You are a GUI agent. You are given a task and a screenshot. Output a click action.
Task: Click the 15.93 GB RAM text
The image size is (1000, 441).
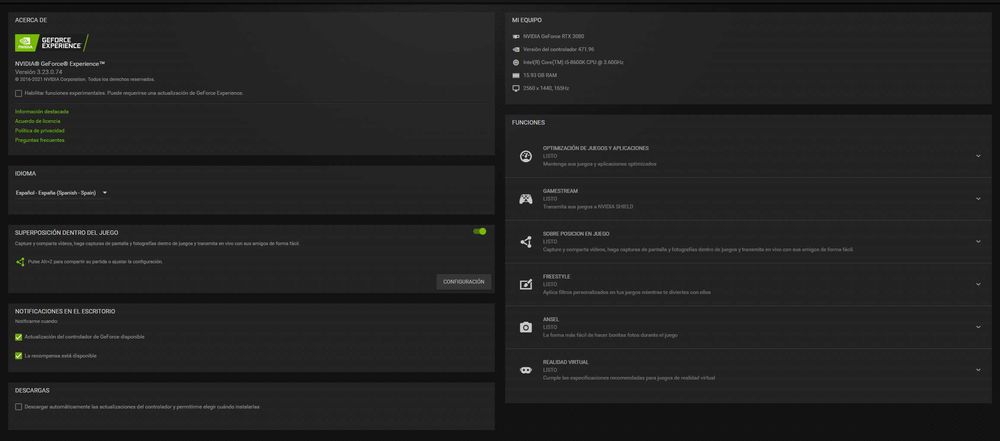[539, 75]
